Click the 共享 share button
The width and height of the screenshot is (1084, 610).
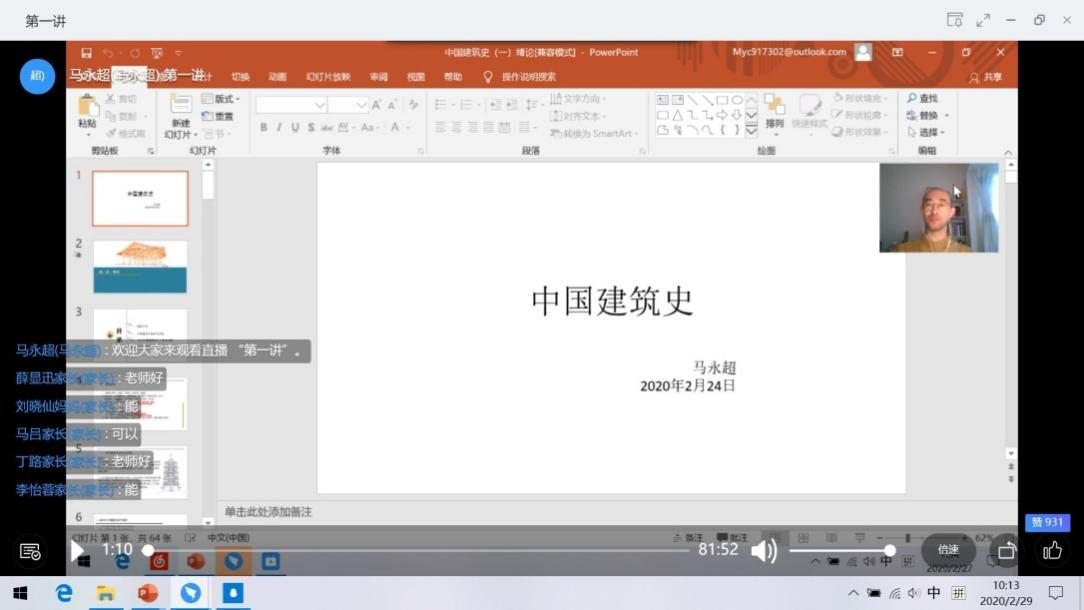pyautogui.click(x=985, y=77)
